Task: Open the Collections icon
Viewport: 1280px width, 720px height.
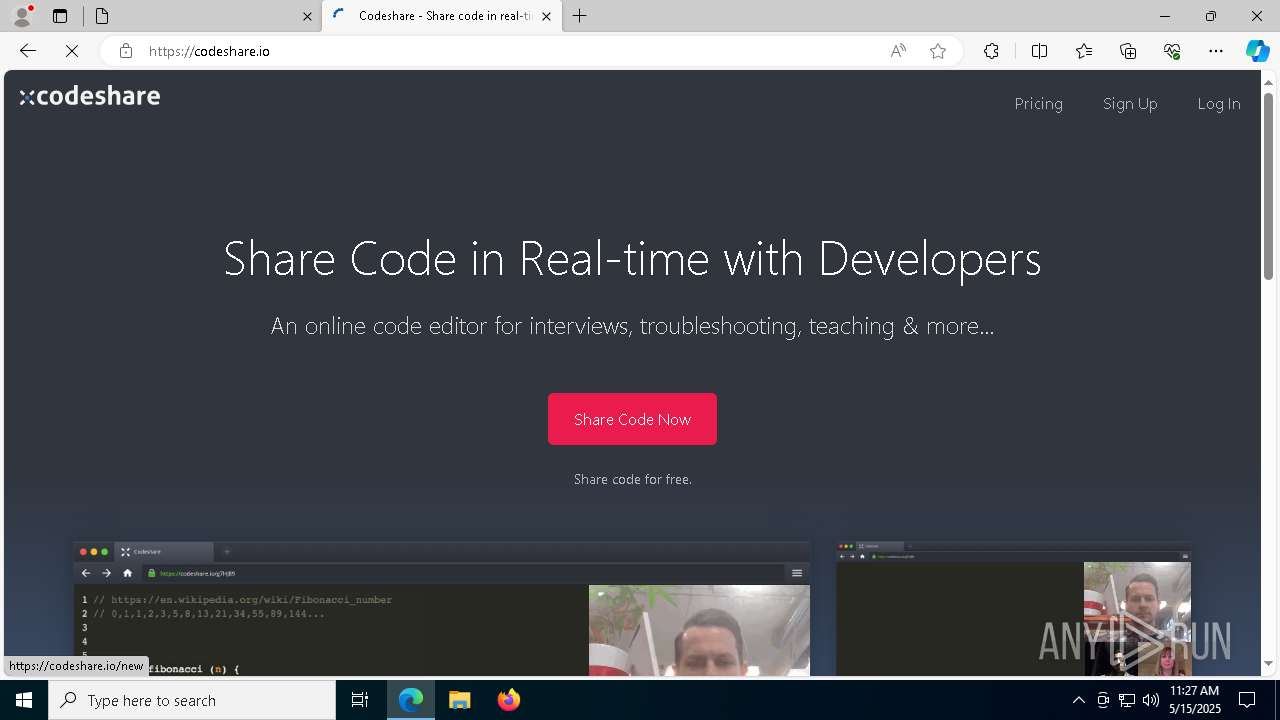Action: coord(1128,51)
